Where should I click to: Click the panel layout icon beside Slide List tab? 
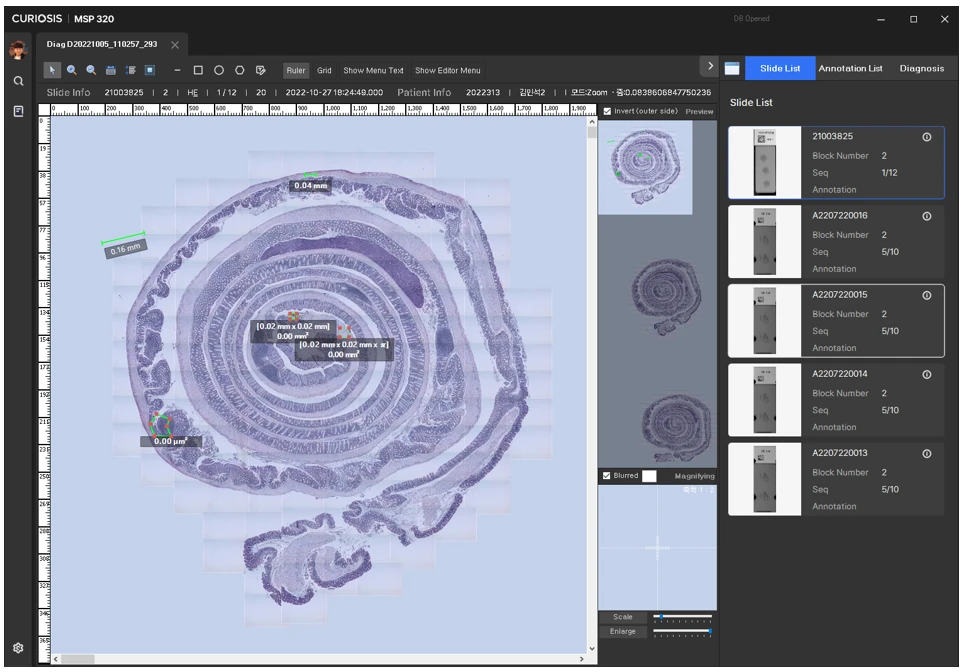pos(732,68)
